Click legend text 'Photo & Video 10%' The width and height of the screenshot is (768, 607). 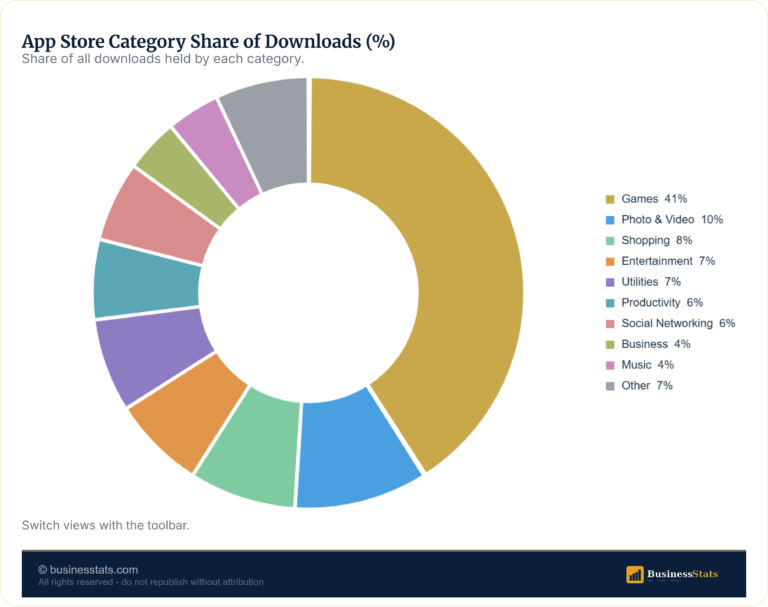pos(672,219)
